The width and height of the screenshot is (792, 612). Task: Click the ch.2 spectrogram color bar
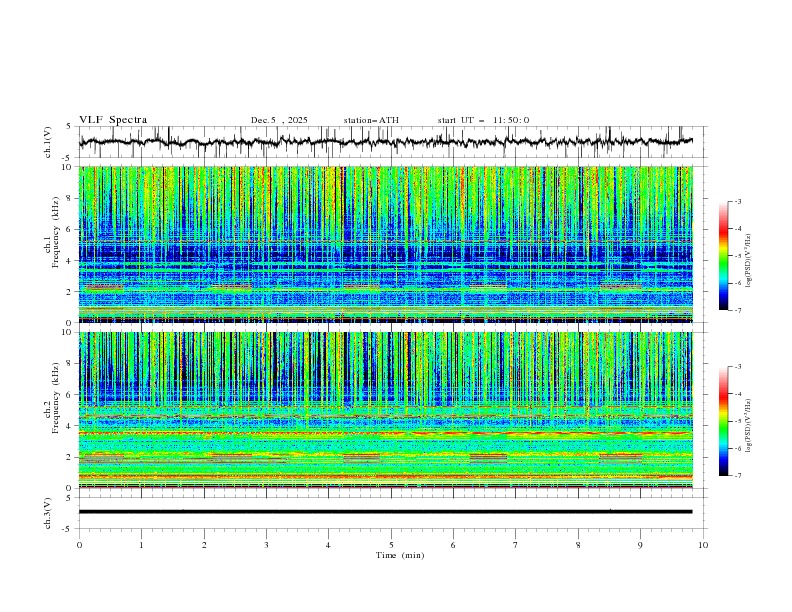coord(723,421)
